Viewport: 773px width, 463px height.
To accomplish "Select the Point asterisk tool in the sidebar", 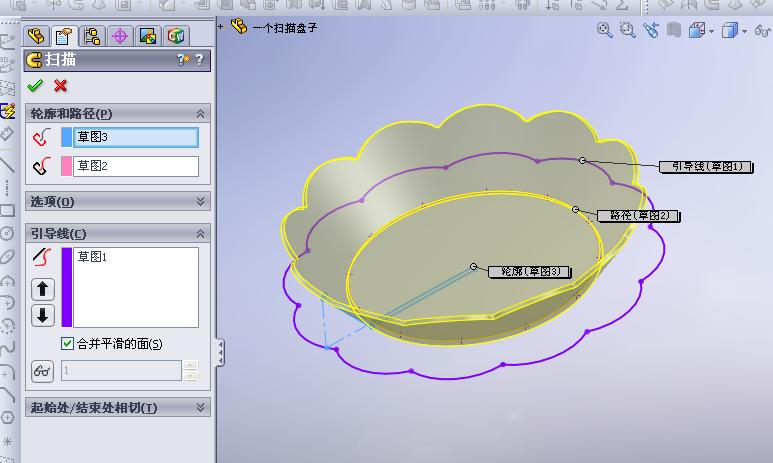I will coord(7,441).
